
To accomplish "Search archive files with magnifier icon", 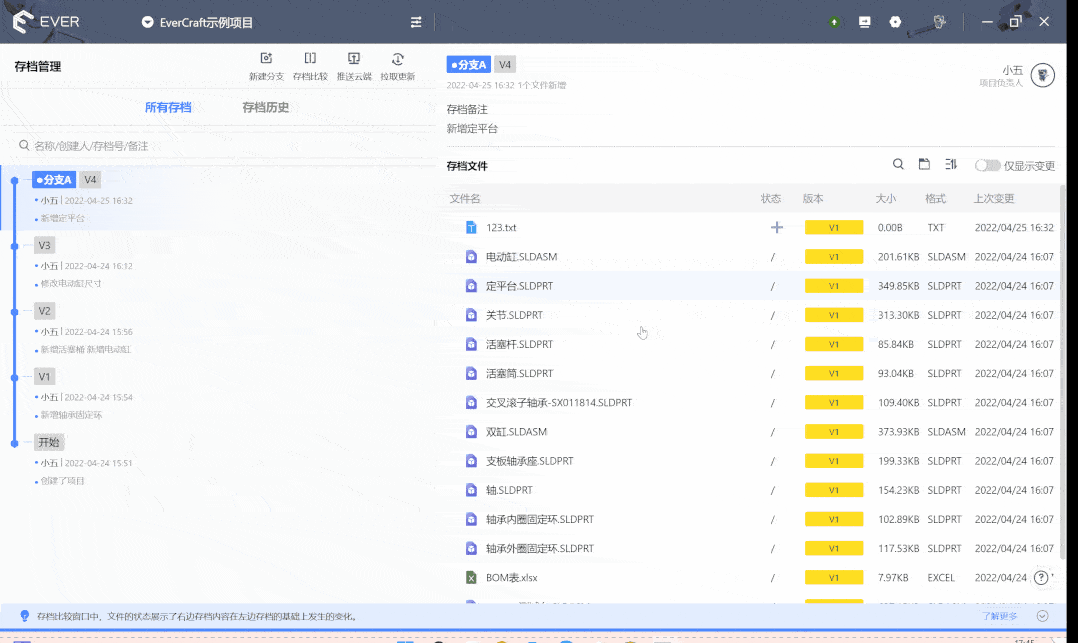I will 898,164.
